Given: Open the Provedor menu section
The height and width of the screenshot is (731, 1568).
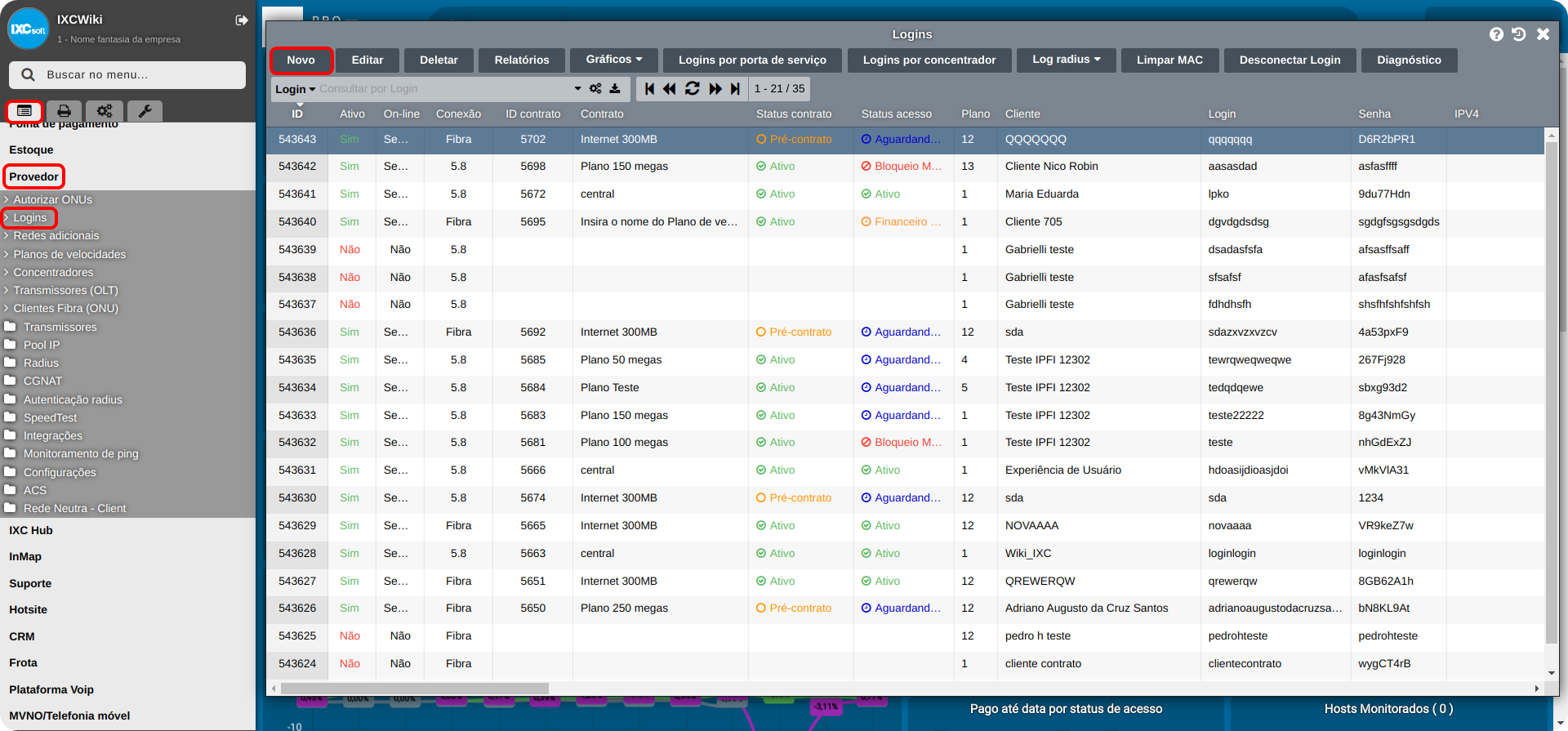Looking at the screenshot, I should pos(33,176).
